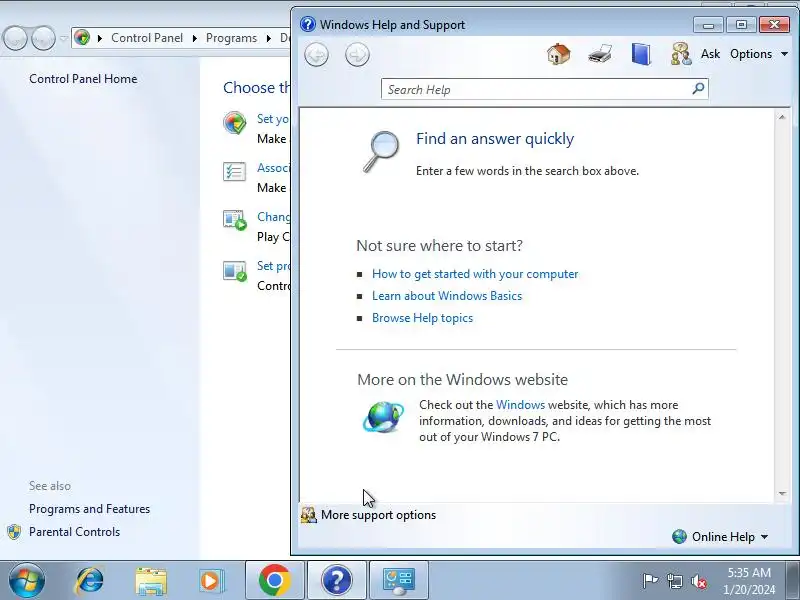Image resolution: width=800 pixels, height=600 pixels.
Task: Switch to Control Panel taskbar button
Action: pyautogui.click(x=399, y=580)
